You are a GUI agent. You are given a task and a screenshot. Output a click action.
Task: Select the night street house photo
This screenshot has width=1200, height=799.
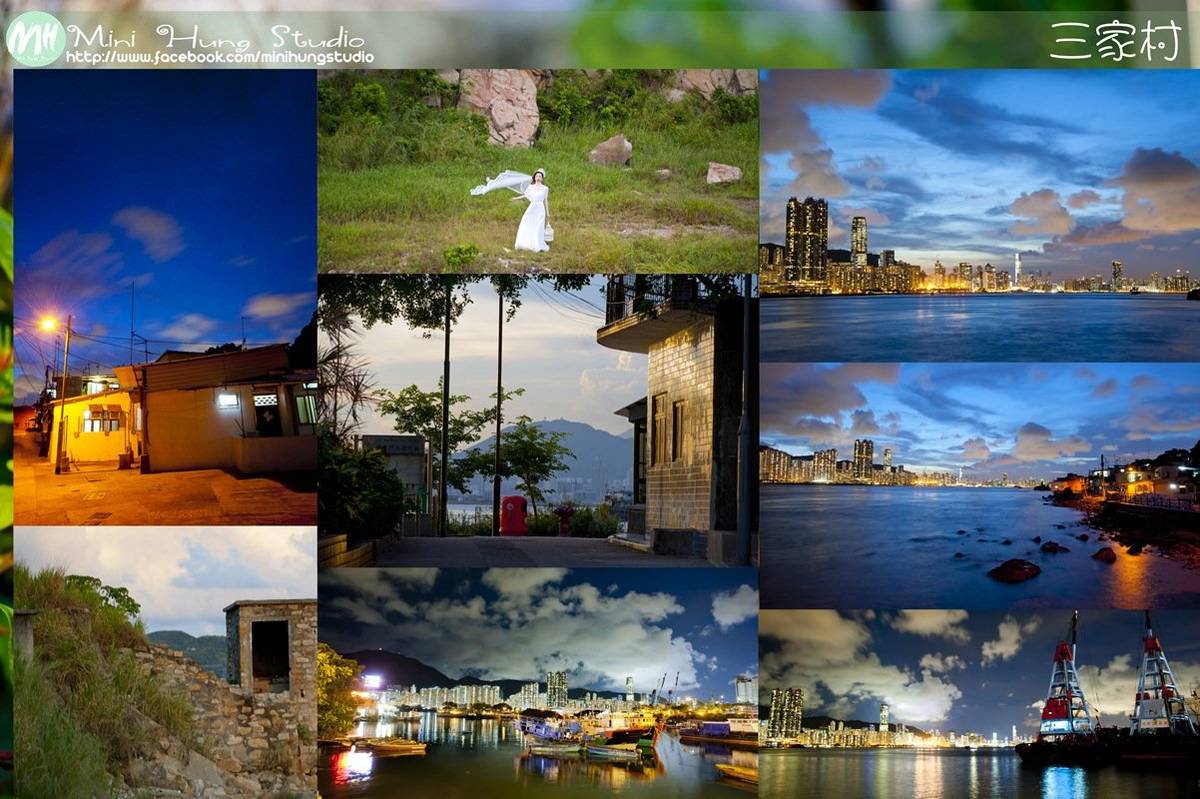pyautogui.click(x=165, y=297)
